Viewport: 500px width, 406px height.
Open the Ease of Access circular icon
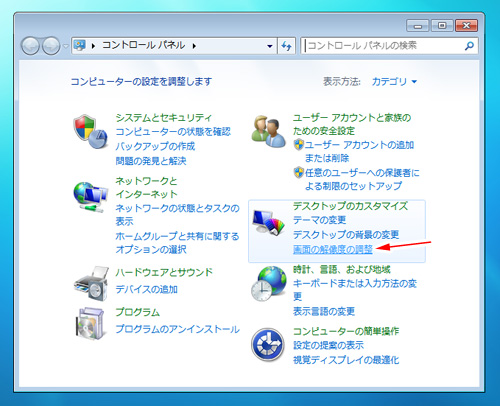pyautogui.click(x=268, y=345)
